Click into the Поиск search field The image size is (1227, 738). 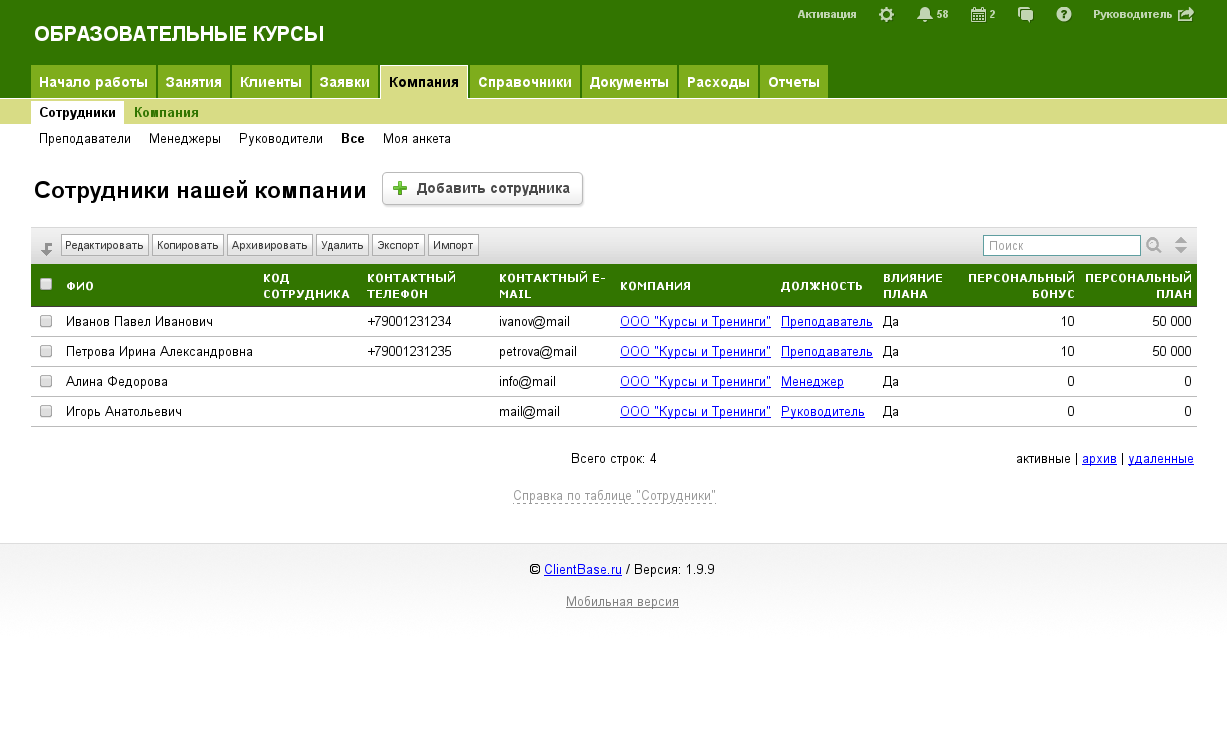(1061, 246)
